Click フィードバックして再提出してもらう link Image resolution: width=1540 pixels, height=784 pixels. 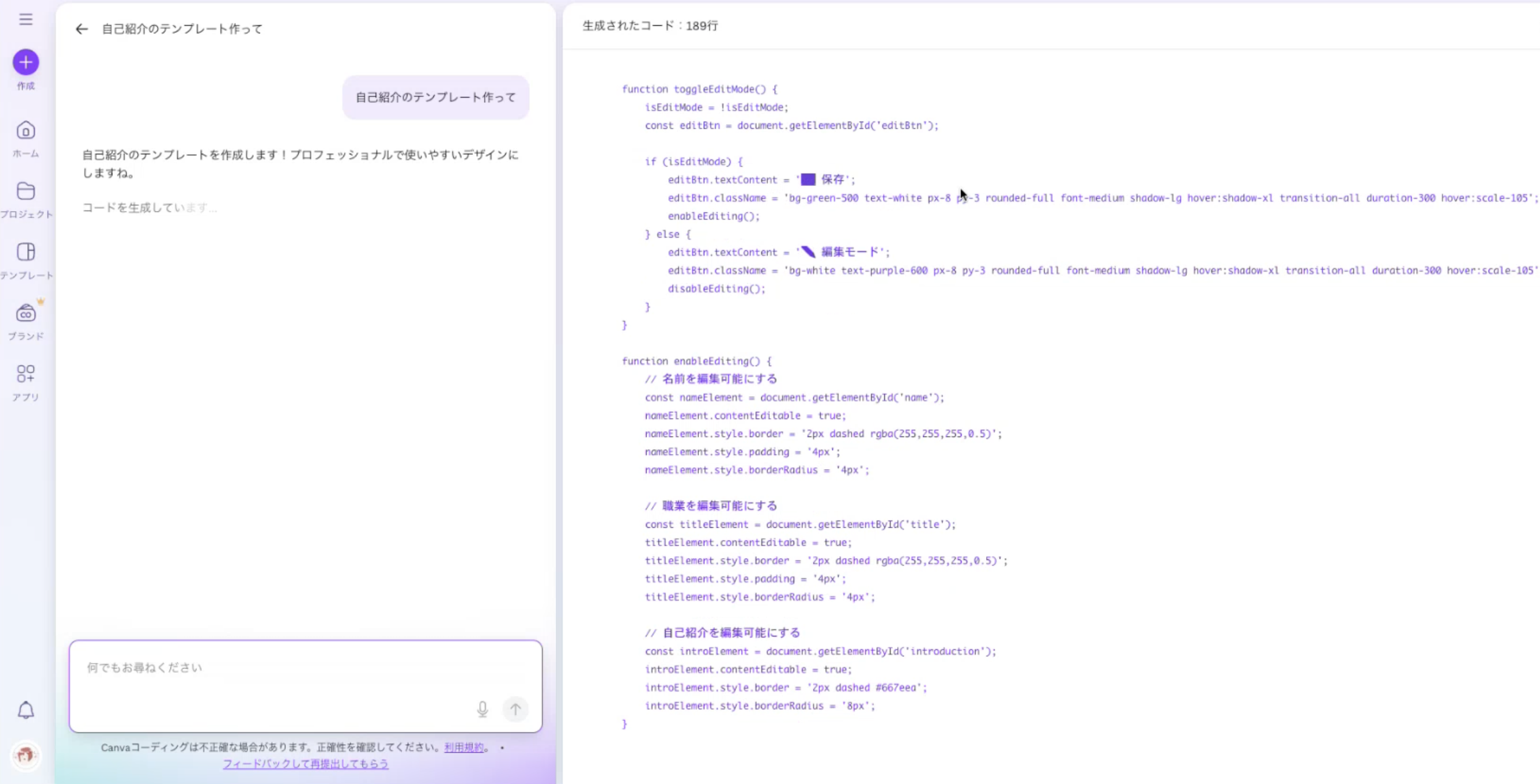[306, 764]
